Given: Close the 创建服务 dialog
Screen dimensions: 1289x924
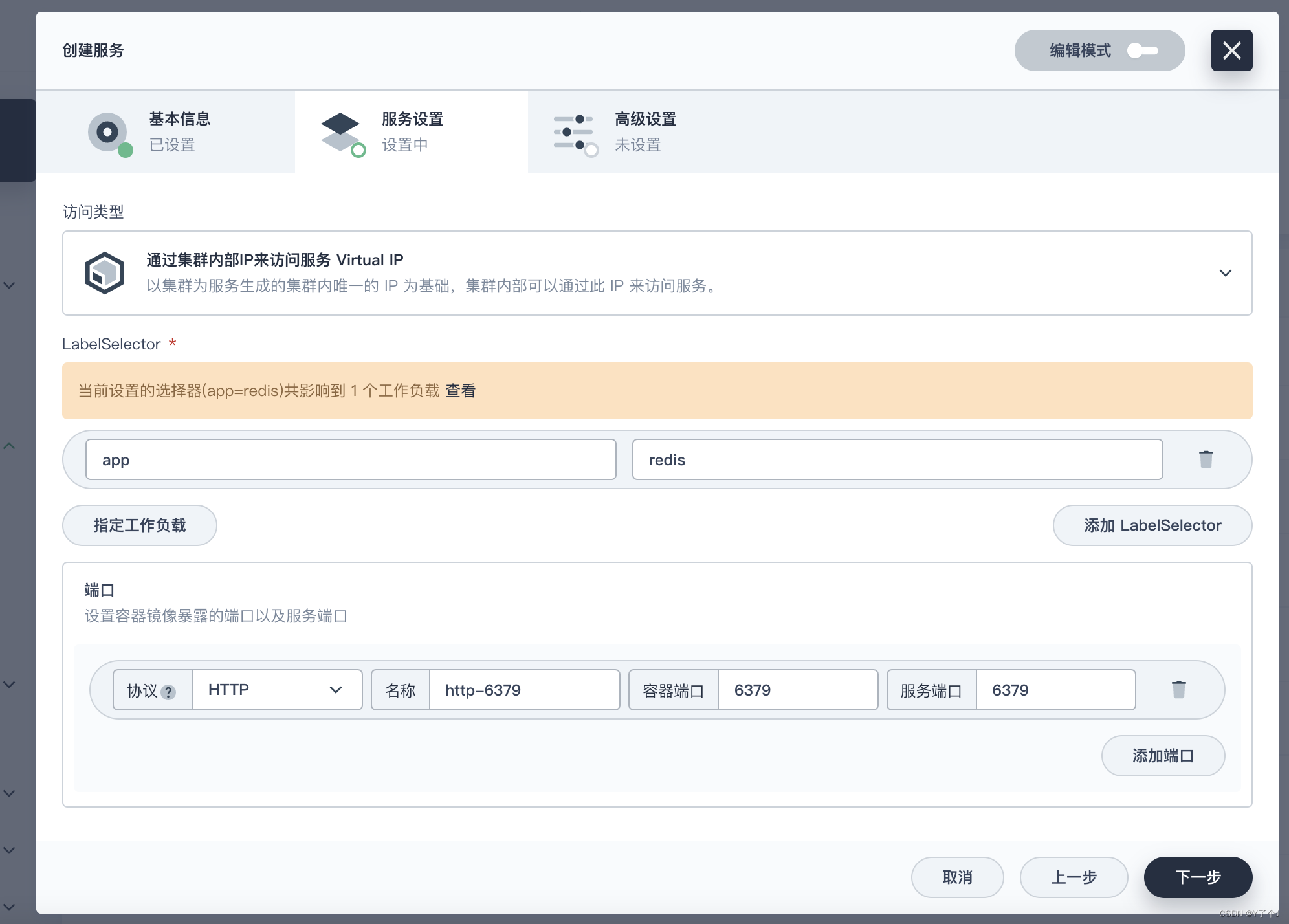Looking at the screenshot, I should pyautogui.click(x=1231, y=50).
